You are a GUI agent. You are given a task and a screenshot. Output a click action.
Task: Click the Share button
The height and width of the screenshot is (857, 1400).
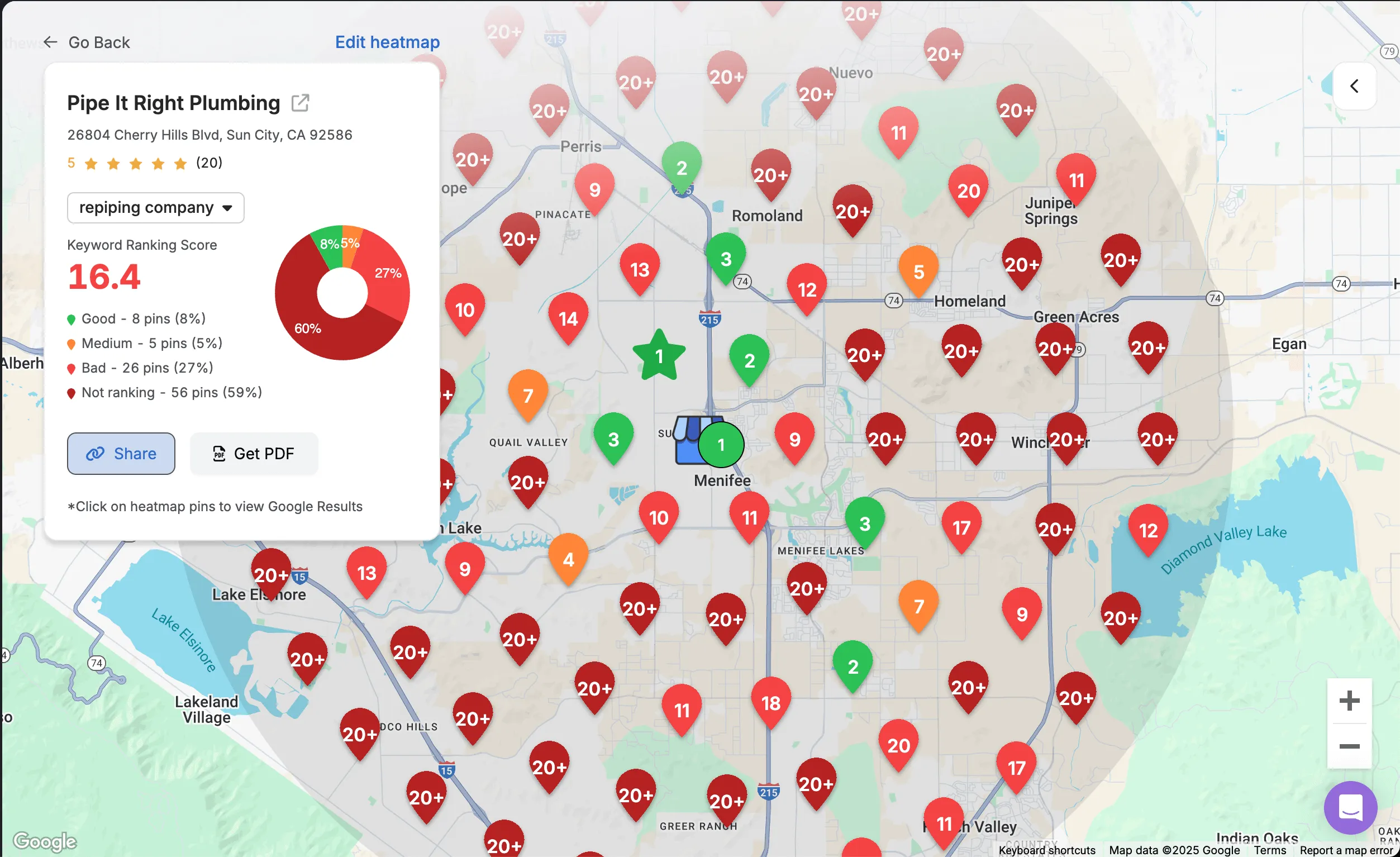[121, 454]
